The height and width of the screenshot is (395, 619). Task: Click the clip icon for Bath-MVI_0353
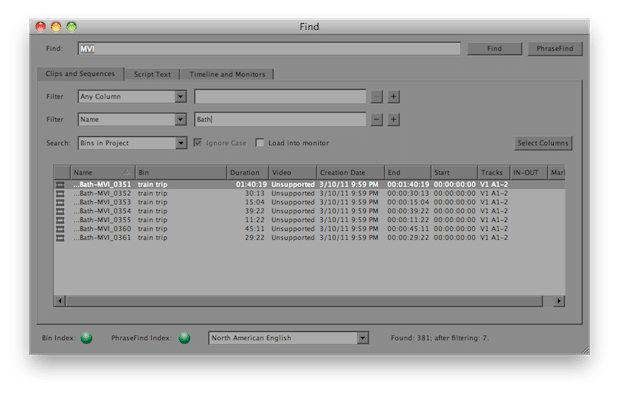60,202
